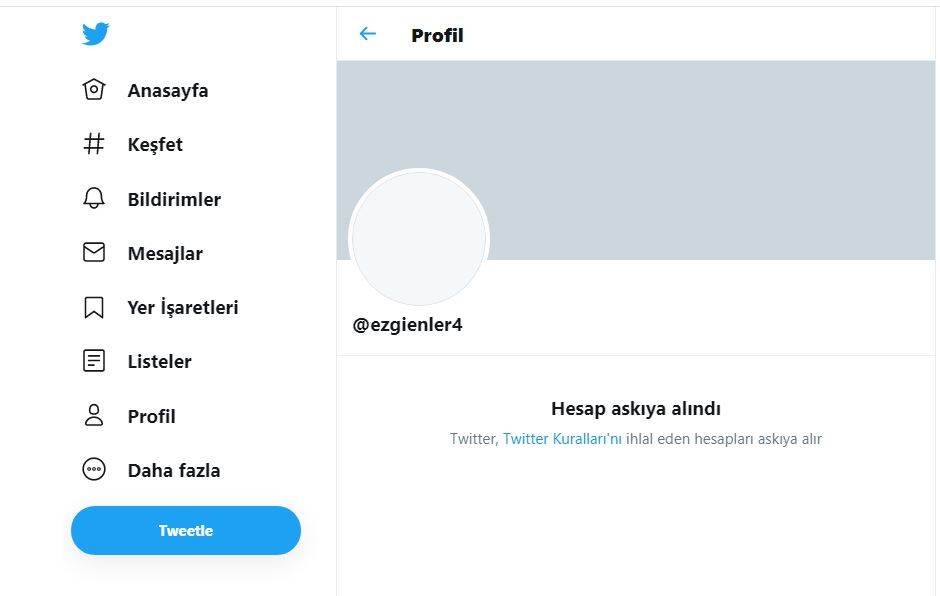The height and width of the screenshot is (596, 940).
Task: Click the Twitter bird logo
Action: 95,35
